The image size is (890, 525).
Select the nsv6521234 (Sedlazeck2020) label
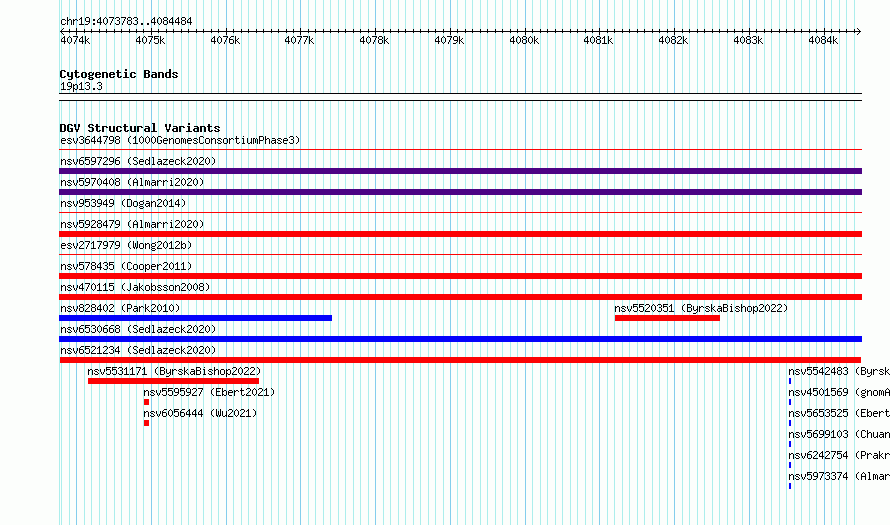[138, 350]
